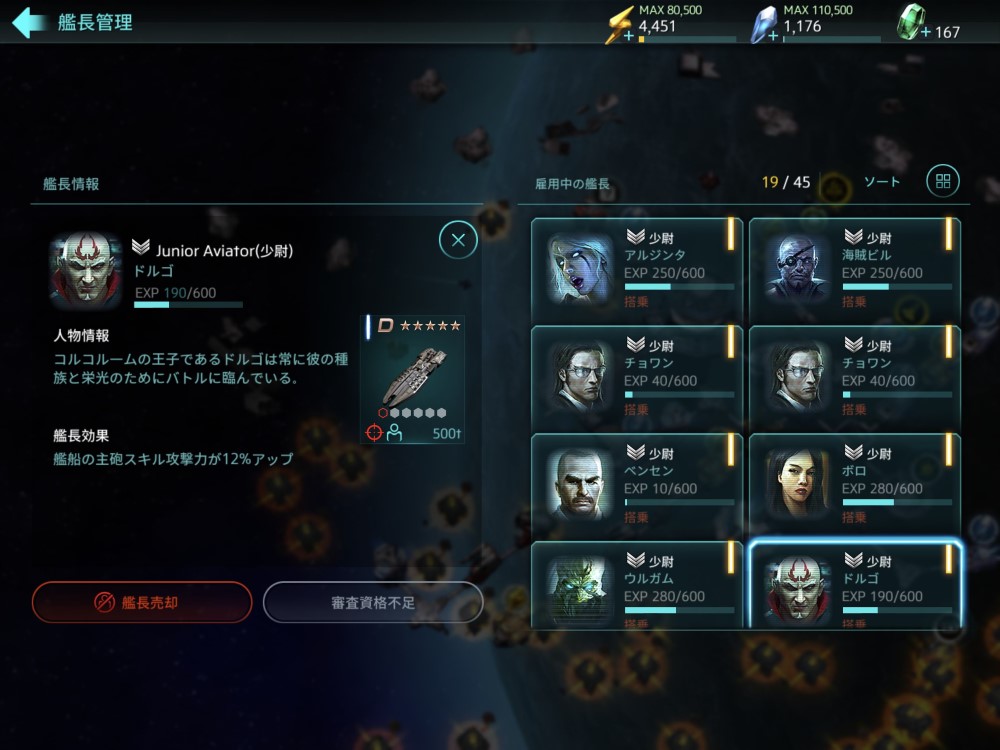The height and width of the screenshot is (750, 1000).
Task: Go back using the arrow beside 艦長管理
Action: pyautogui.click(x=28, y=22)
